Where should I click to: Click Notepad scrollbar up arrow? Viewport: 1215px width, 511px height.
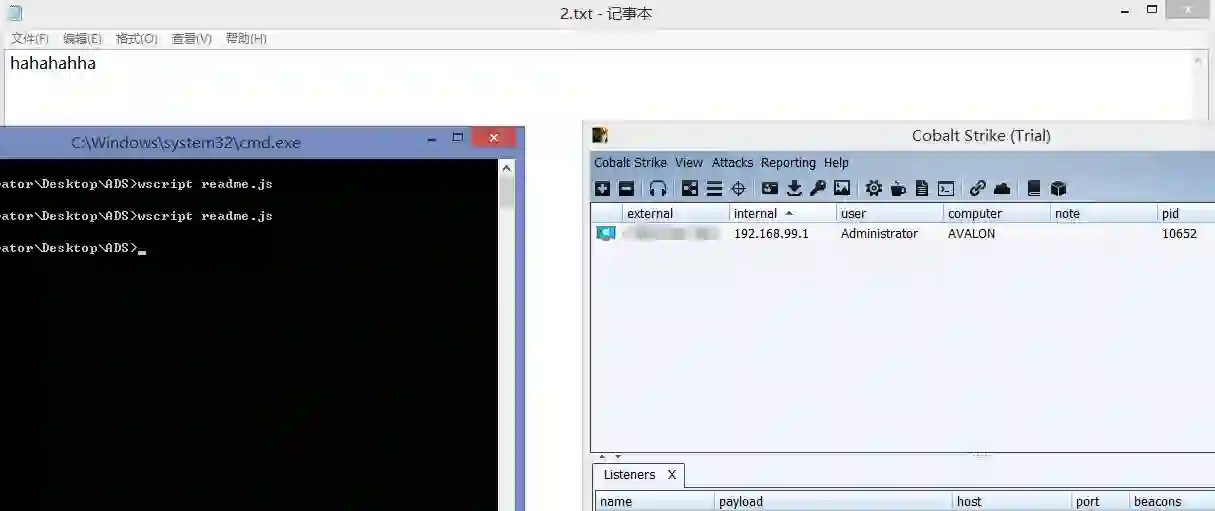[x=1199, y=59]
